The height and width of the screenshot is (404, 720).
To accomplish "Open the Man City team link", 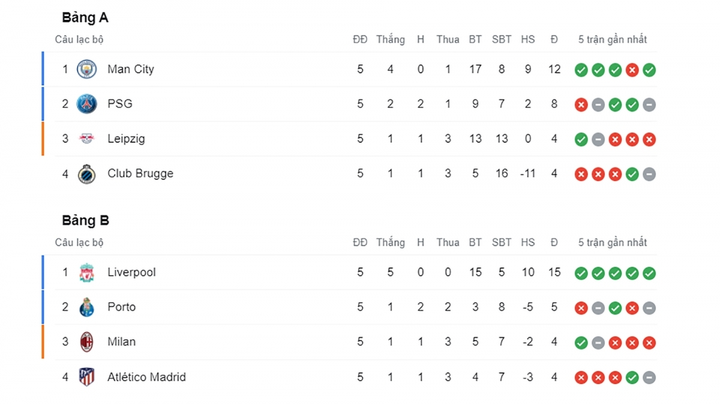I will point(130,69).
